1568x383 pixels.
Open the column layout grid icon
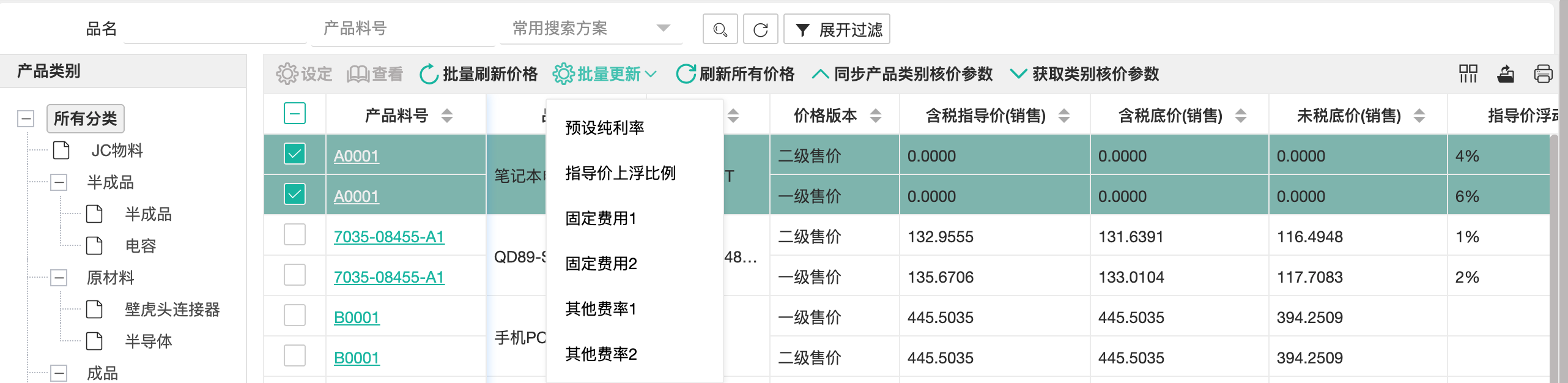point(1468,74)
